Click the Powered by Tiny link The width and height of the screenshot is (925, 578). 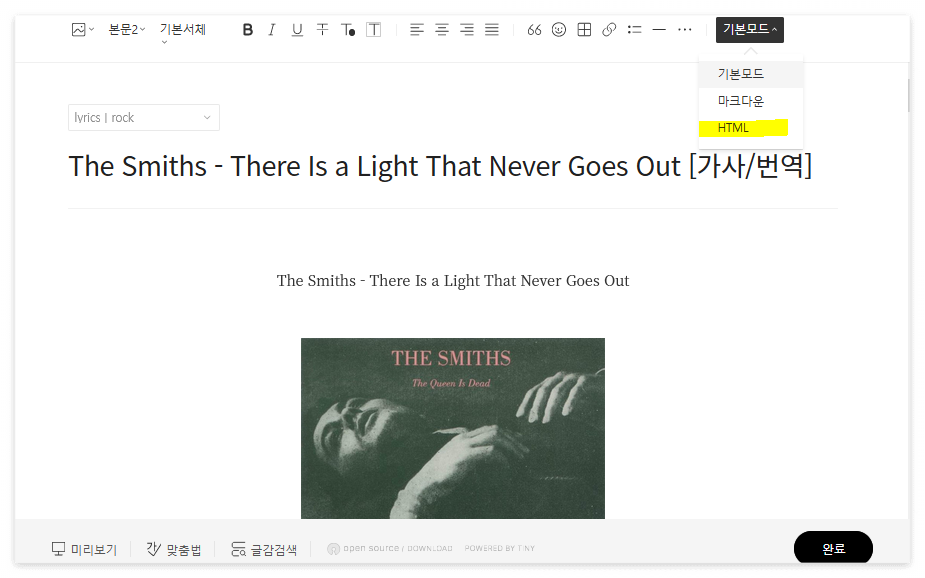click(x=500, y=549)
